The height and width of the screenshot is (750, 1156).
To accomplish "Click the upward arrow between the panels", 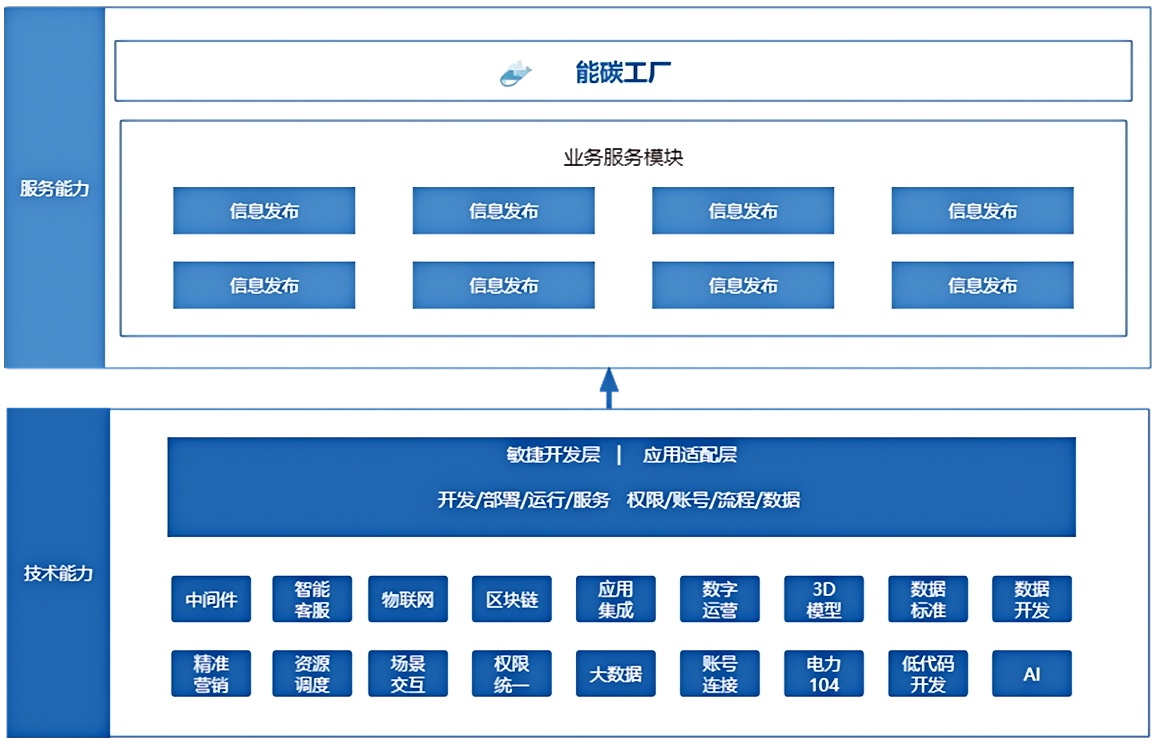I will pyautogui.click(x=609, y=387).
